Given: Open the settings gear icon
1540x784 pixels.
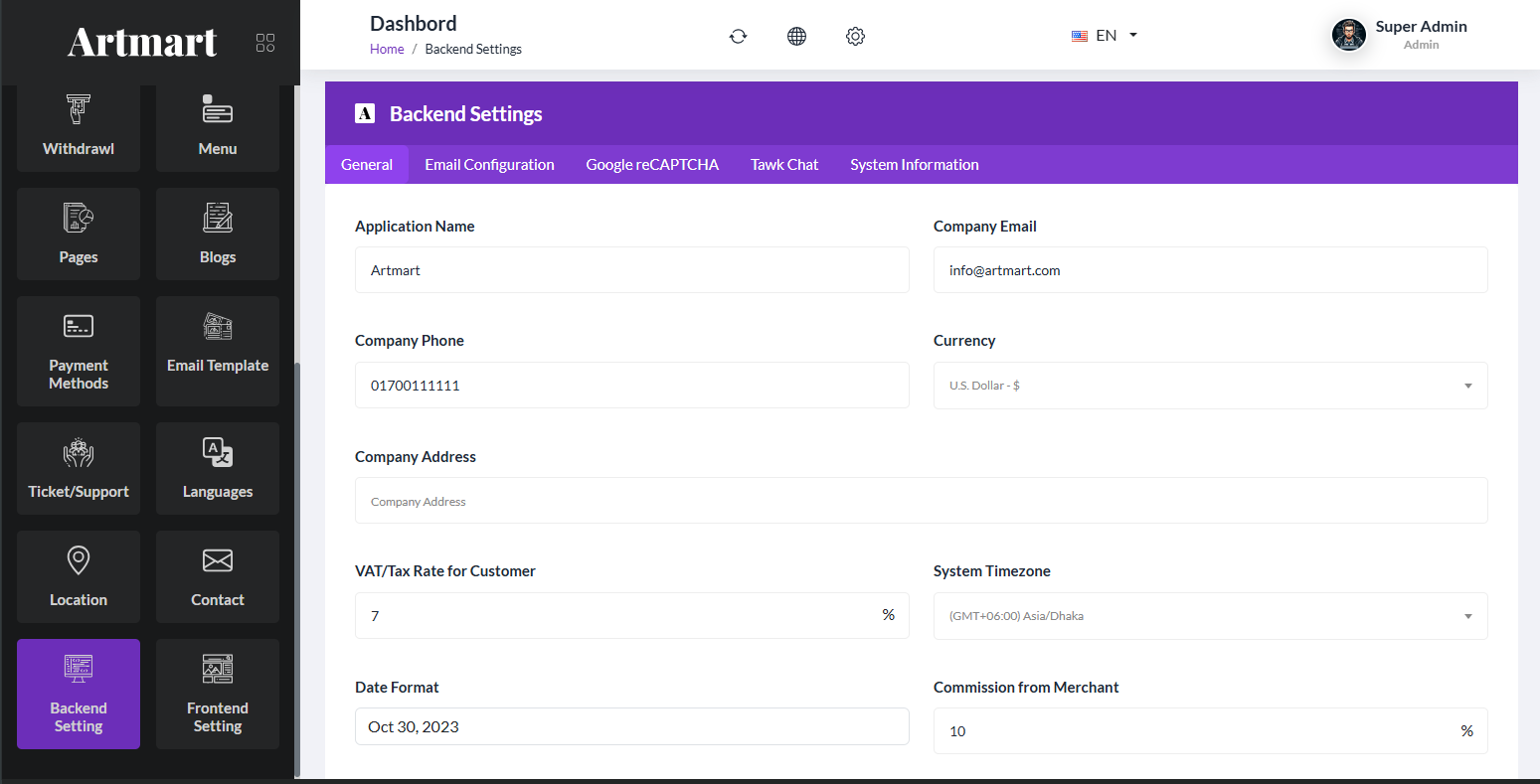Looking at the screenshot, I should coord(855,37).
